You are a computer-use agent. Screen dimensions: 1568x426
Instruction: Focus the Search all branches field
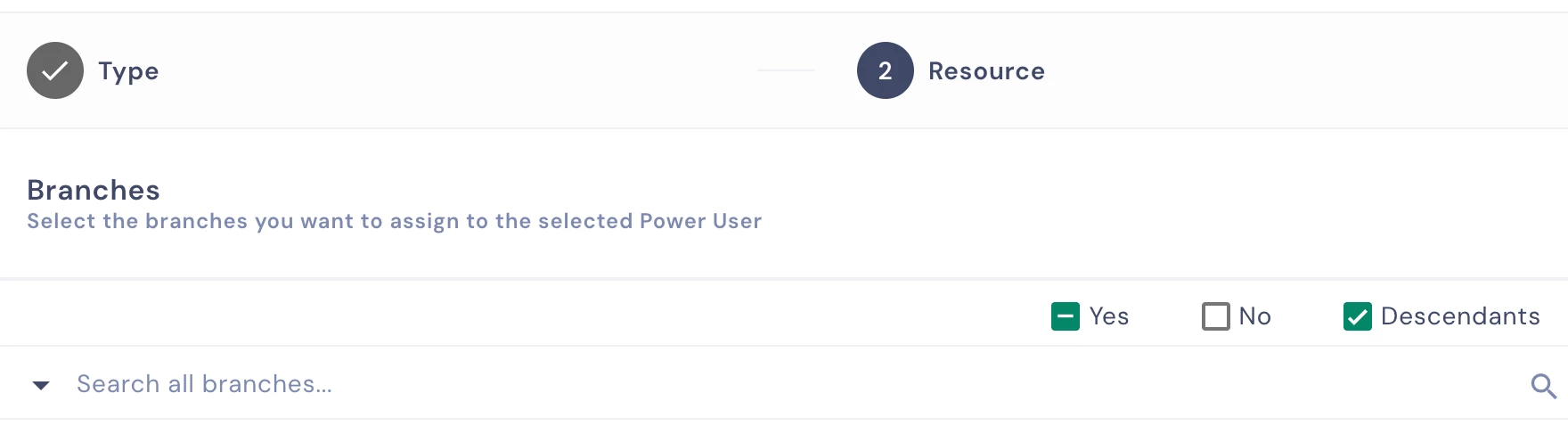point(535,384)
